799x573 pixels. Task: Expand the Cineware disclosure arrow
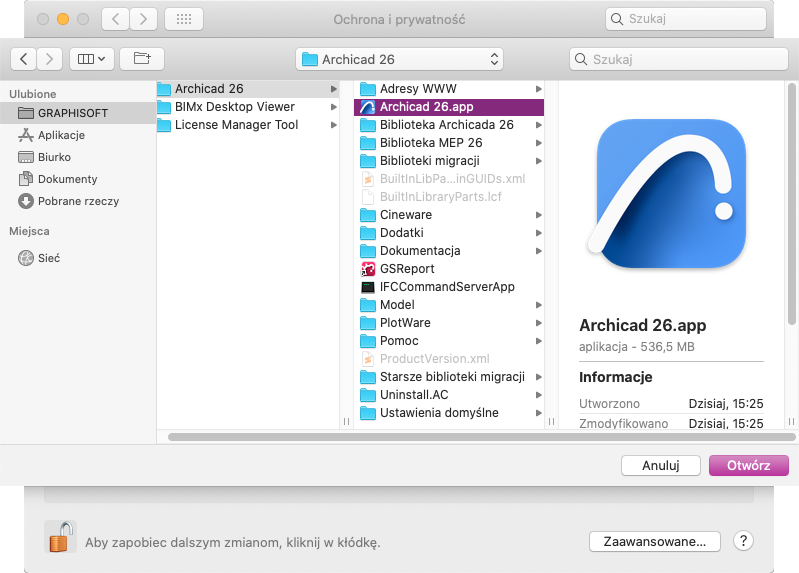539,215
